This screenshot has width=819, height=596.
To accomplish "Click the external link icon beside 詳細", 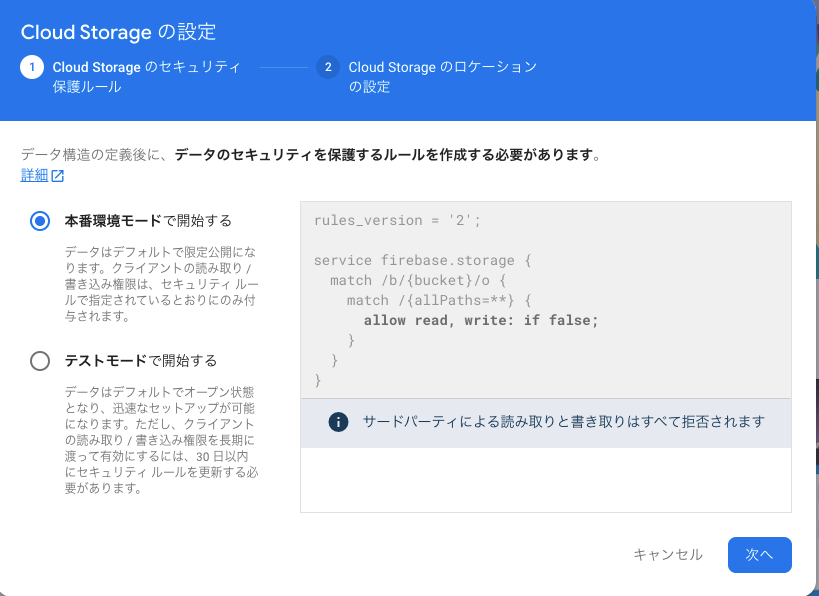I will tap(57, 176).
